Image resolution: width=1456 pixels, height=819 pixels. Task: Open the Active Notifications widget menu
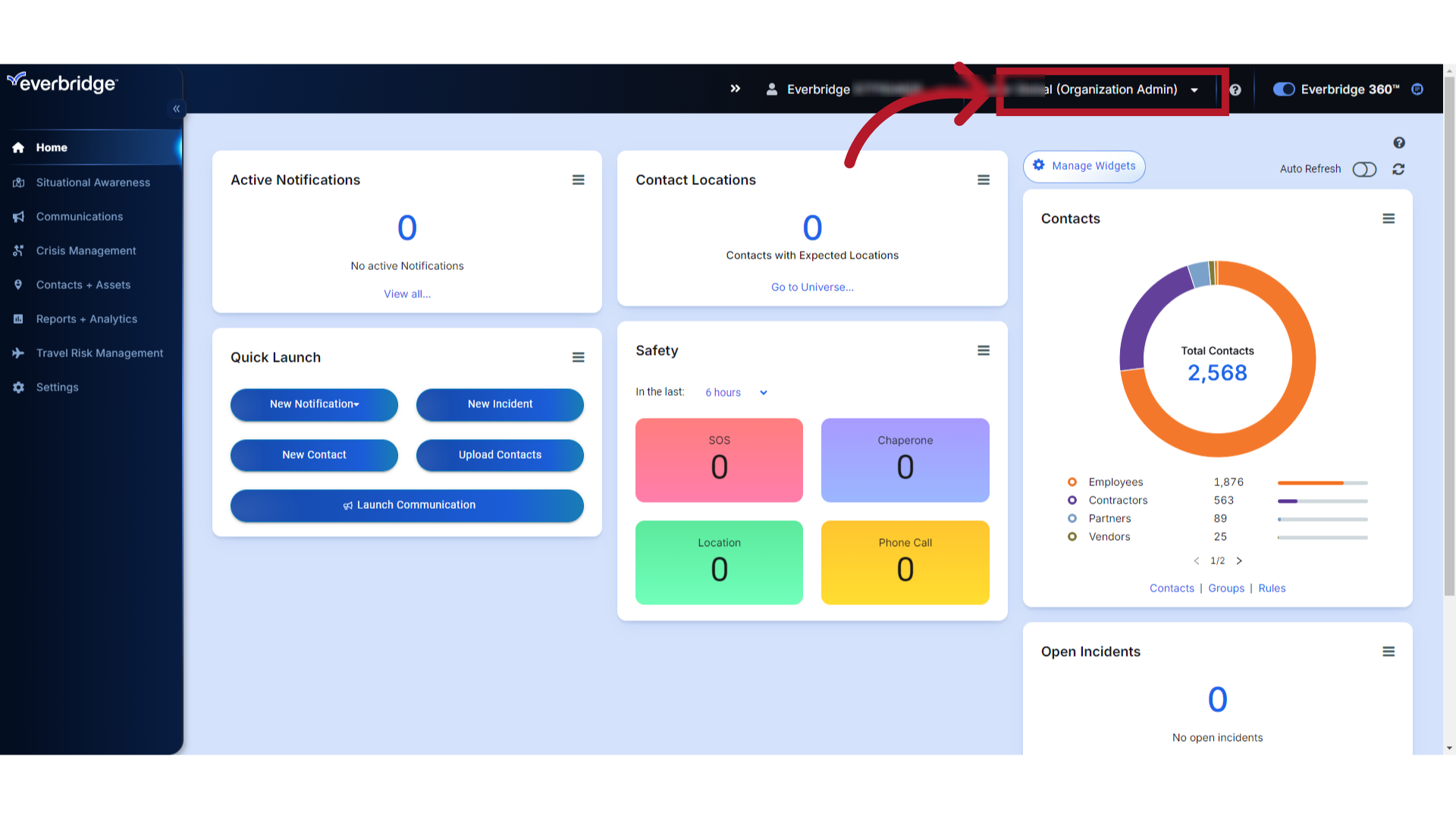(579, 180)
